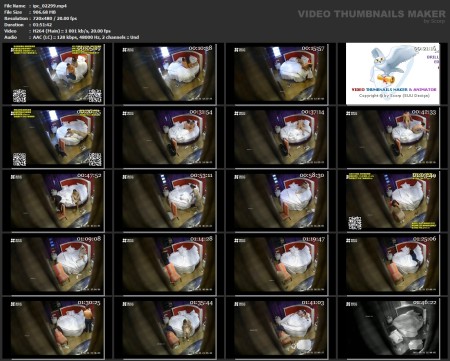Pick the thumbnail stamped 01:35:44
This screenshot has height=361, width=450.
tap(169, 329)
